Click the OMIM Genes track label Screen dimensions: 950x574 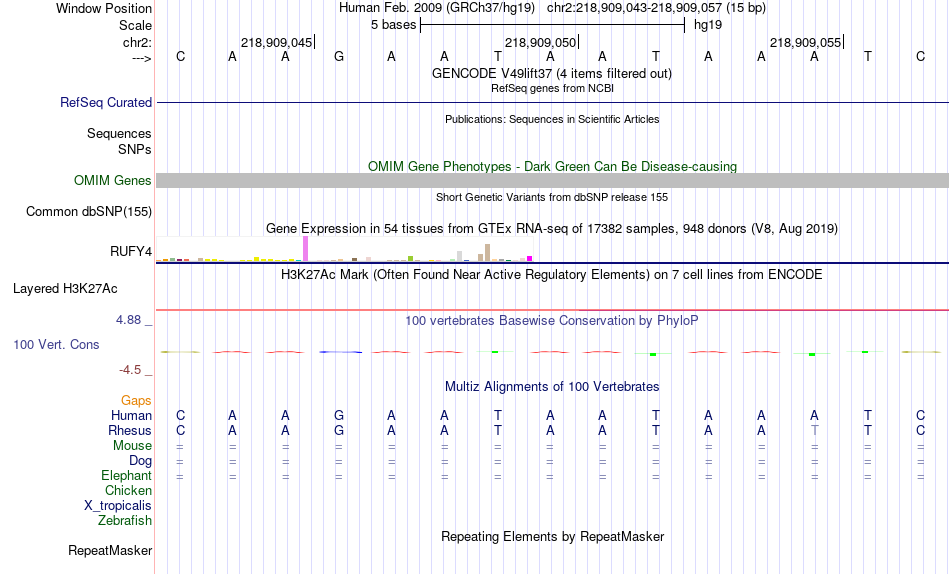112,181
